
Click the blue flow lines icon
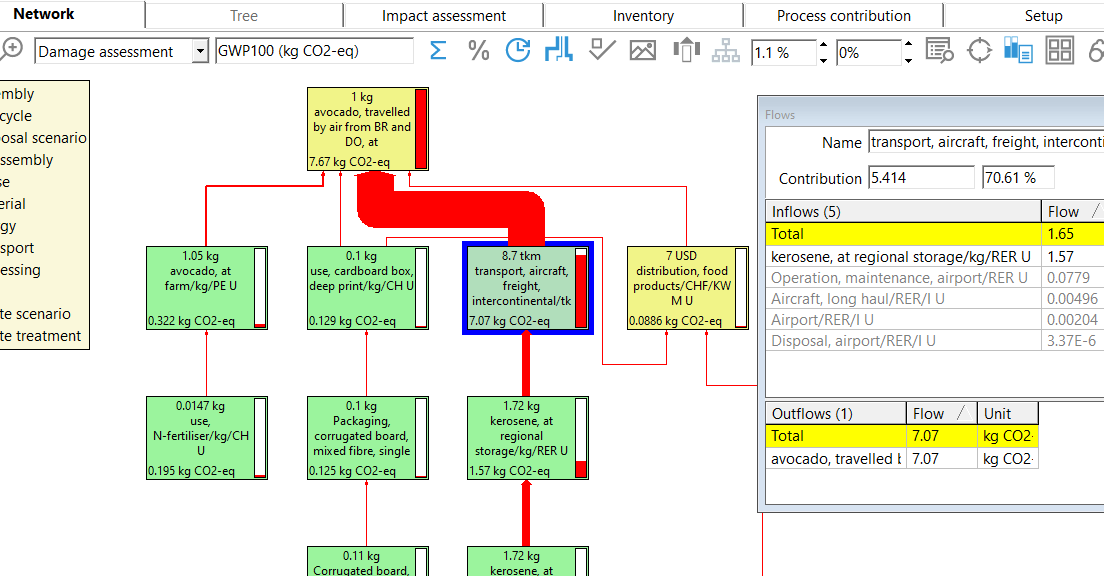(x=558, y=50)
